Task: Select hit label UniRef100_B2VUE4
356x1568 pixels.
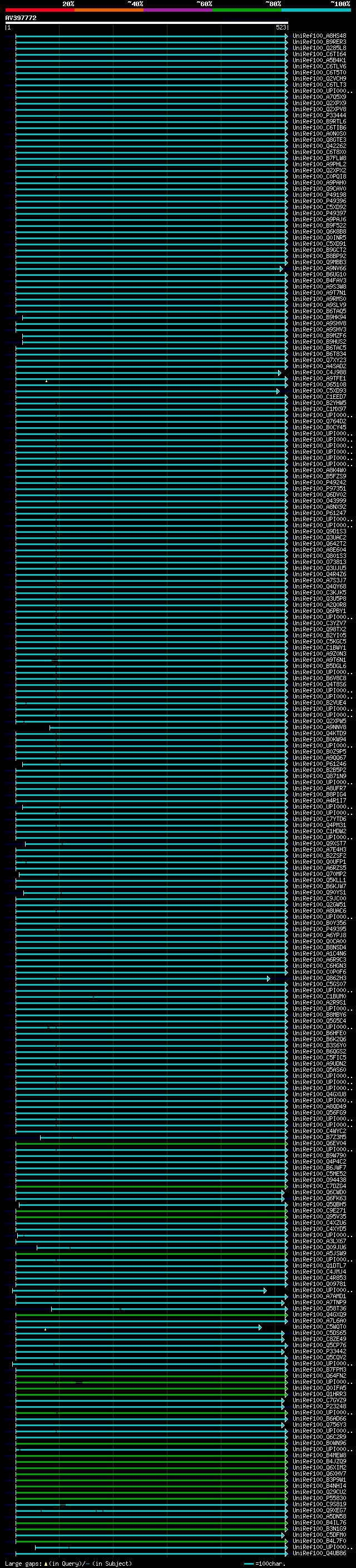Action: click(x=319, y=703)
